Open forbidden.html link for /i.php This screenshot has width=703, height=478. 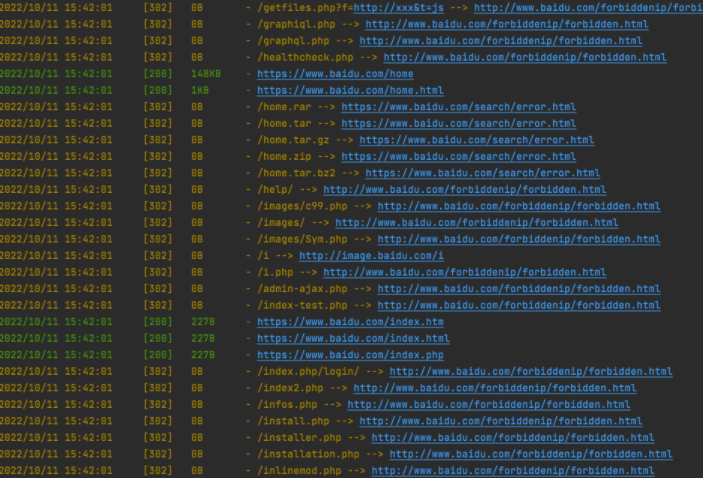tap(465, 272)
